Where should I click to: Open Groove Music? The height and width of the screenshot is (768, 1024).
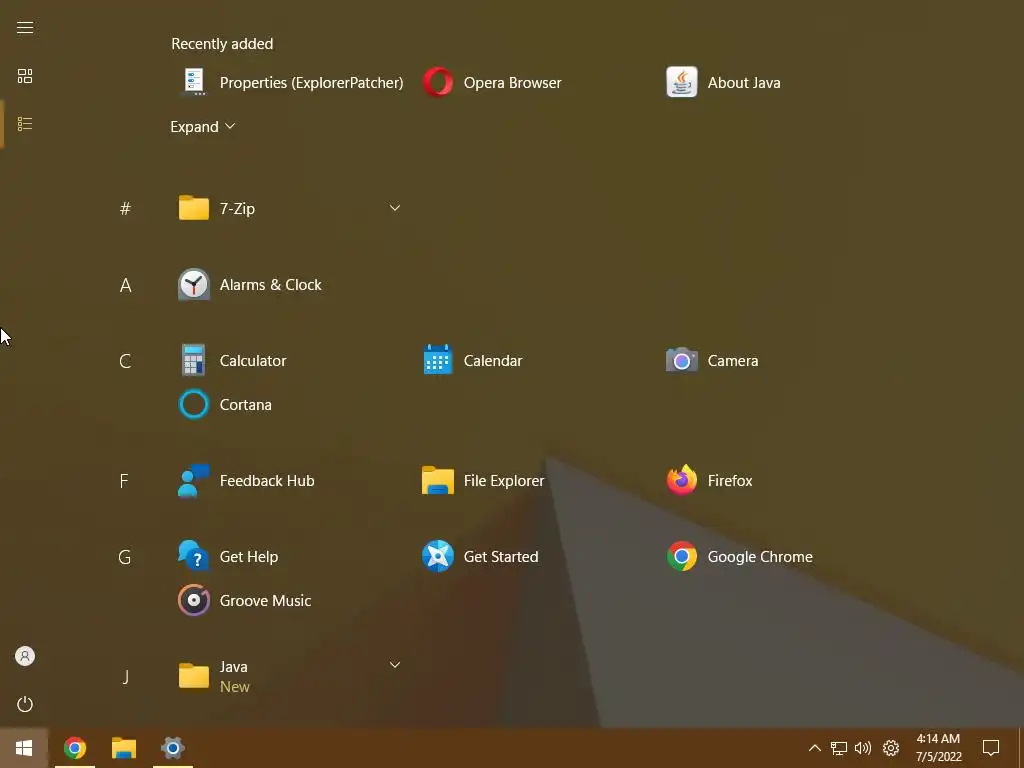245,600
